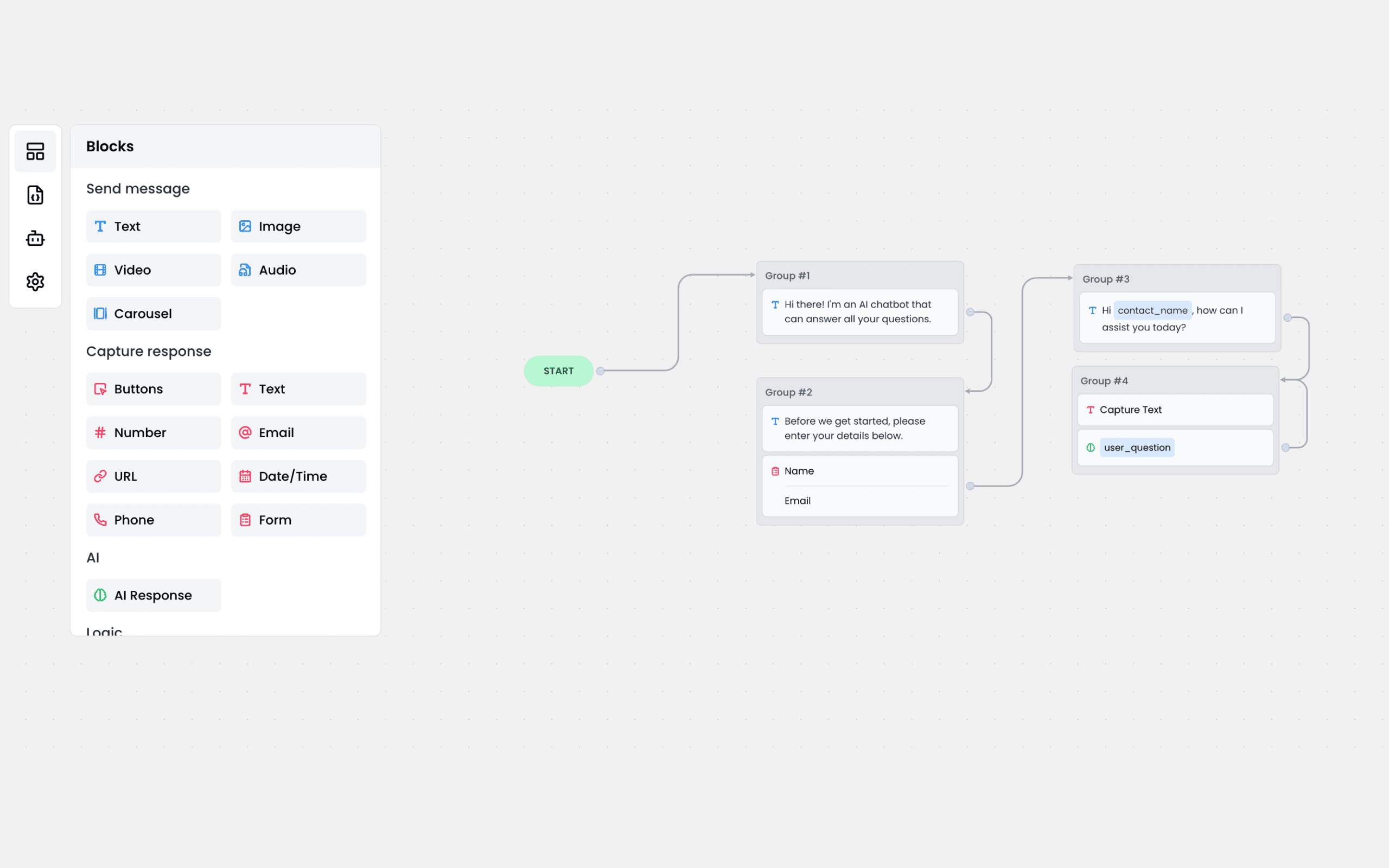This screenshot has width=1389, height=868.
Task: Click the variables file-code sidebar icon
Action: [x=35, y=195]
